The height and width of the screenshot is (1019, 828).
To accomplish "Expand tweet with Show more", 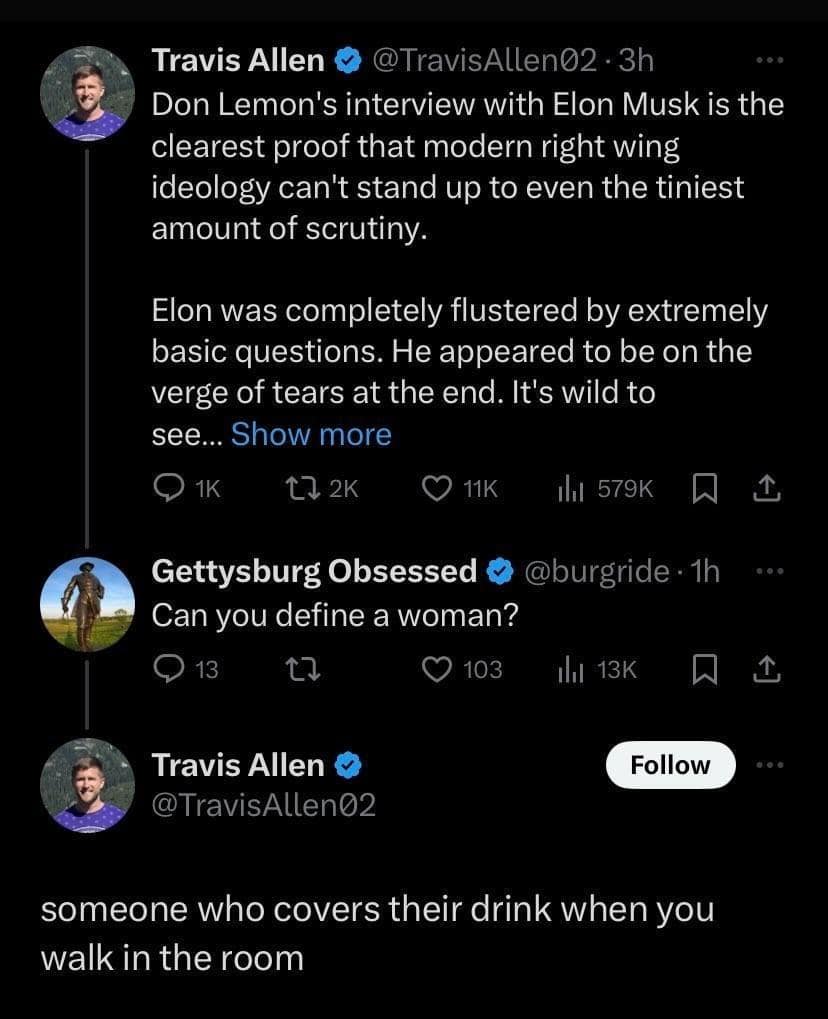I will point(311,434).
